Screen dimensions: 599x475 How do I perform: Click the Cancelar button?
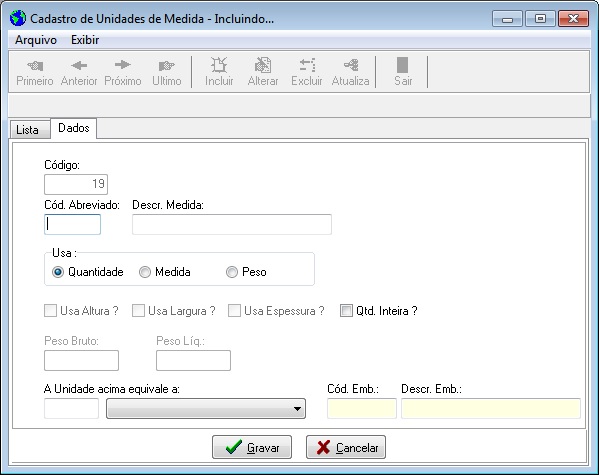(346, 447)
